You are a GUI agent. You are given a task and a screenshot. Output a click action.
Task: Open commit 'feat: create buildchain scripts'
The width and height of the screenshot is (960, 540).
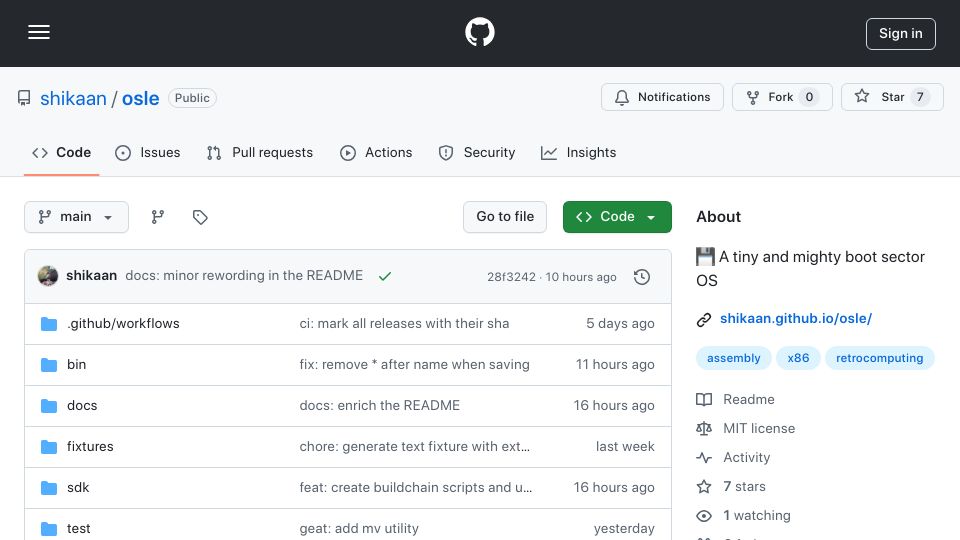coord(416,487)
